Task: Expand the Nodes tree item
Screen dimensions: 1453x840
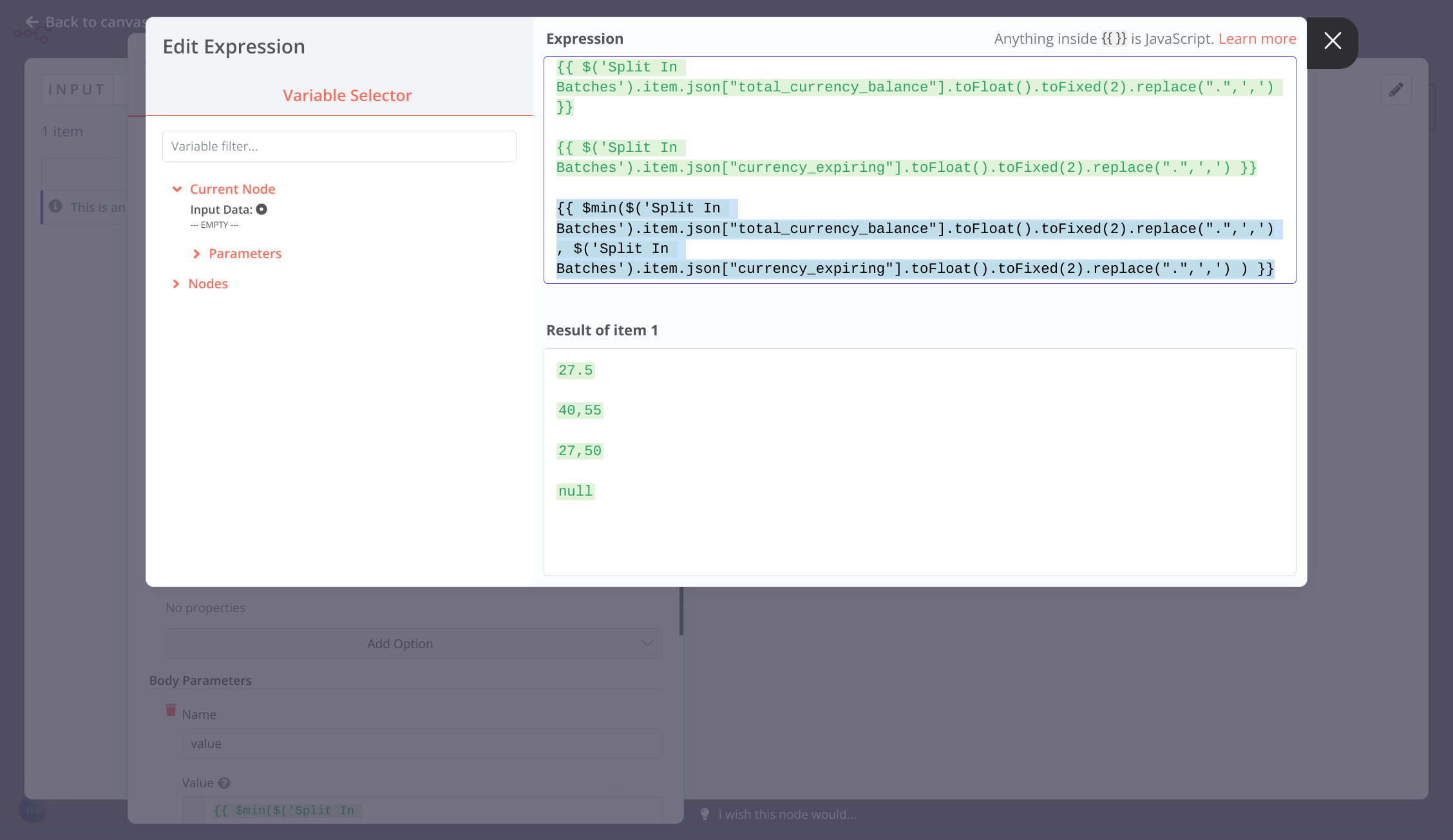Action: [176, 284]
